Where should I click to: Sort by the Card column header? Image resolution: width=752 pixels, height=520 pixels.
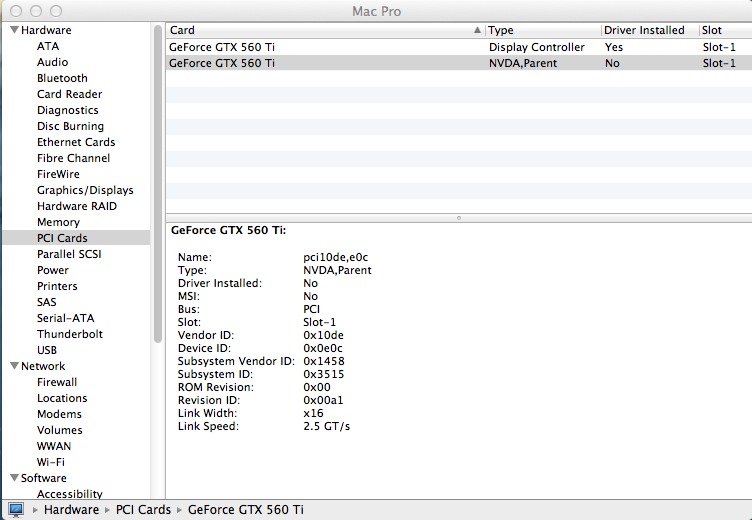pos(326,30)
